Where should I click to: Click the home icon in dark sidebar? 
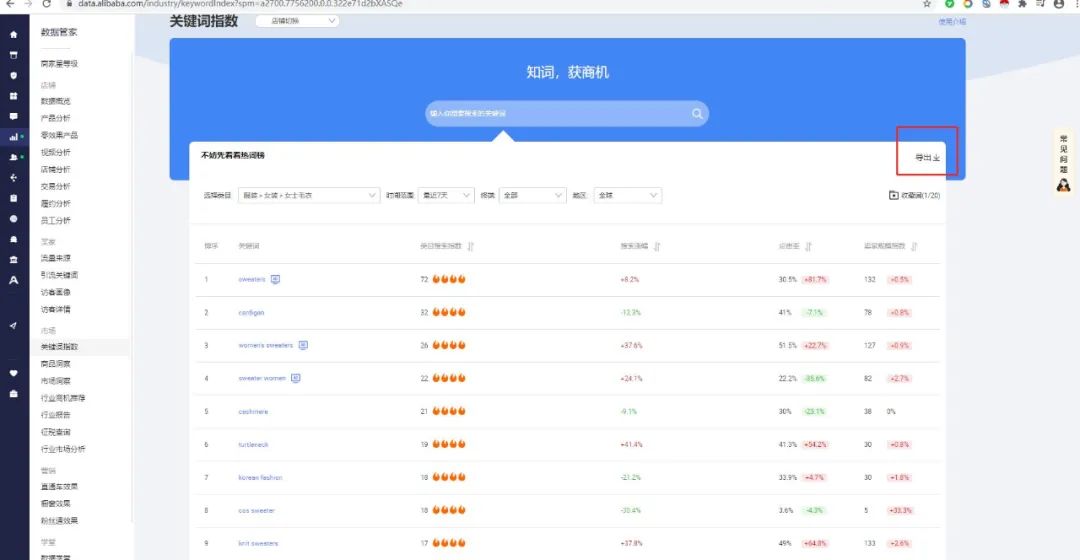pos(13,34)
